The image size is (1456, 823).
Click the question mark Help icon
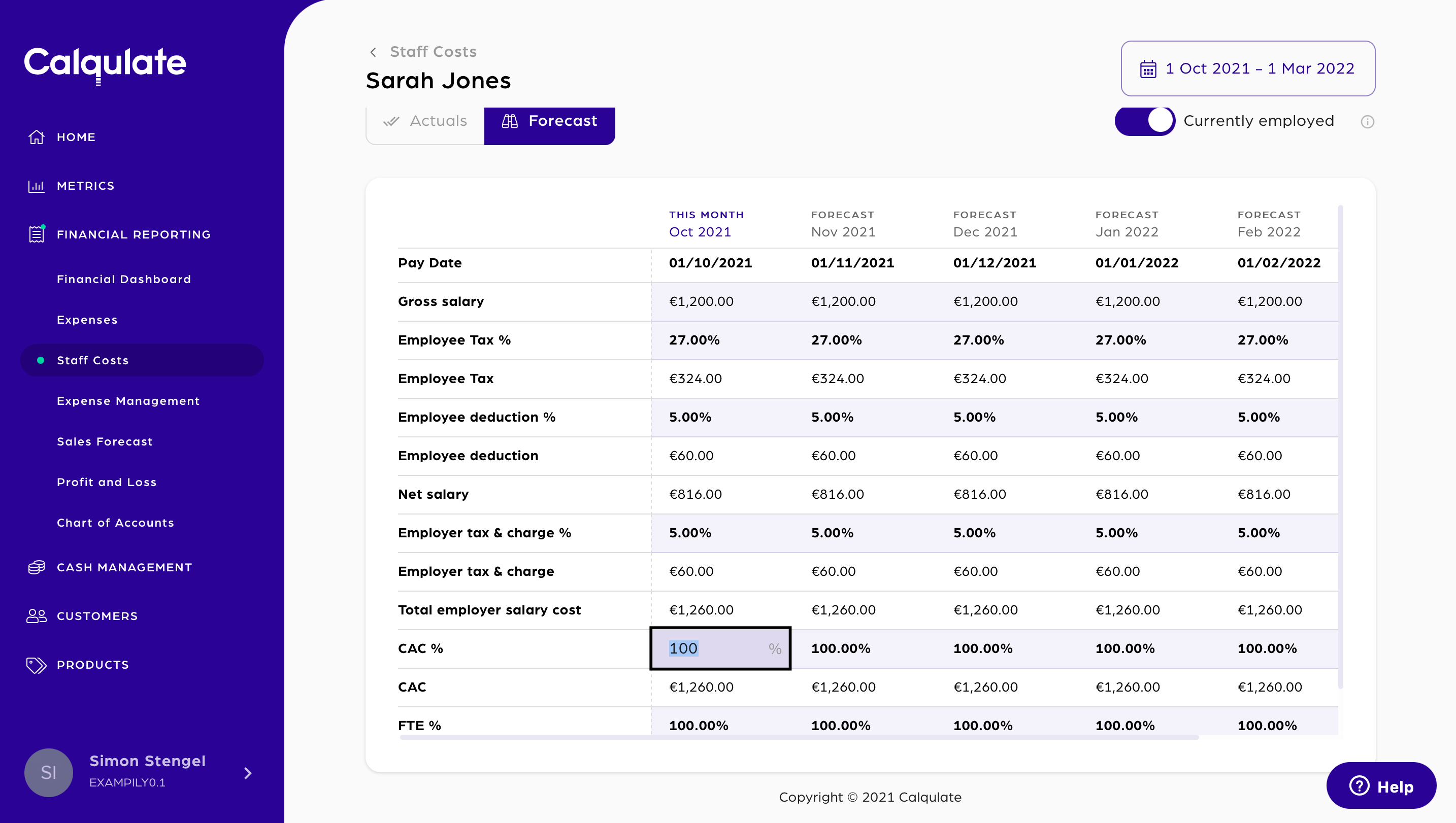click(1360, 785)
